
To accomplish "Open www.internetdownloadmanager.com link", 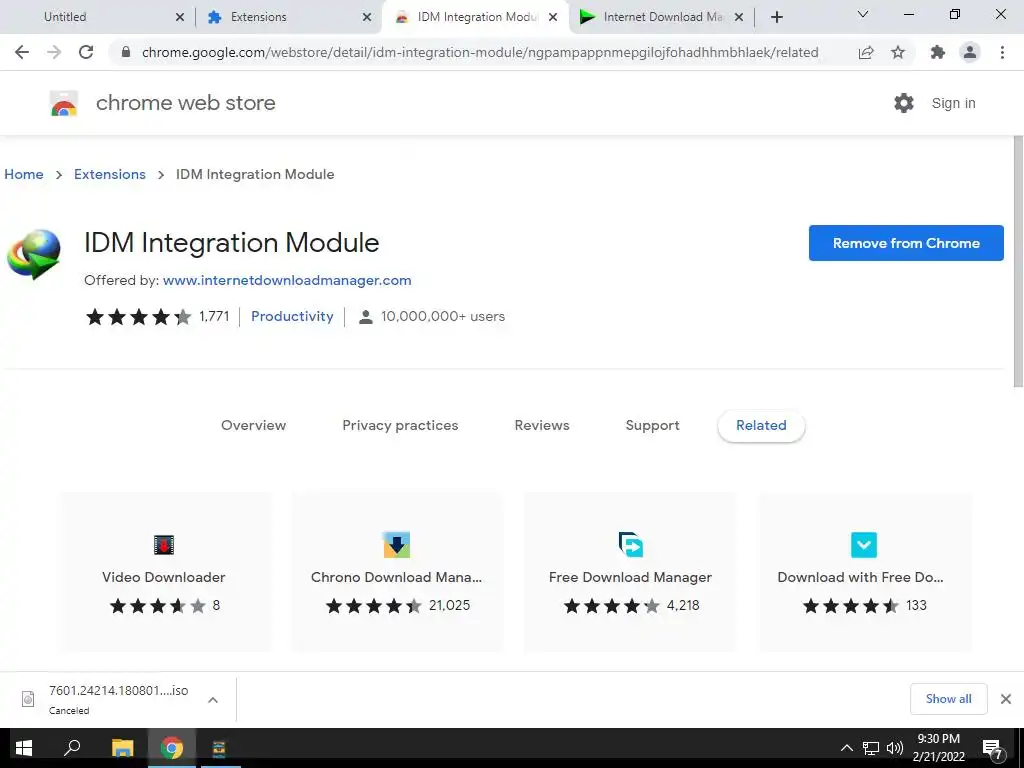I will point(287,280).
